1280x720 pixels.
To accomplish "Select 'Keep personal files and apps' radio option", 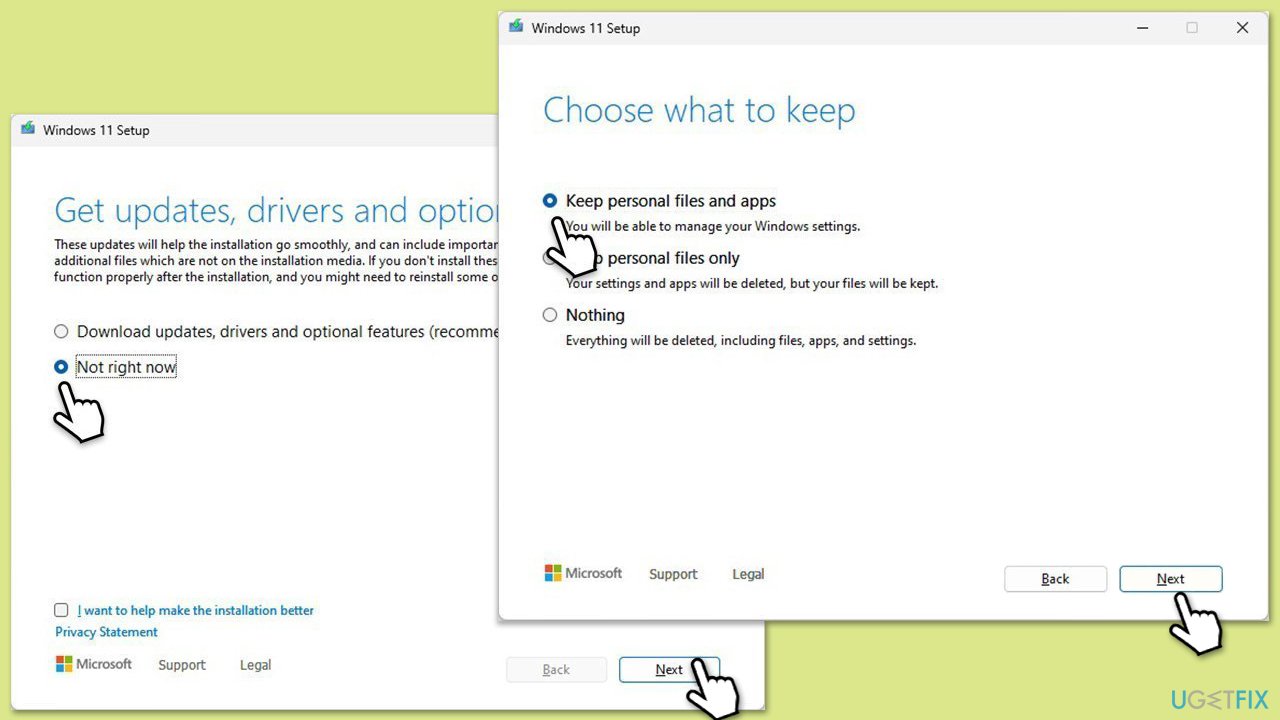I will pos(550,201).
